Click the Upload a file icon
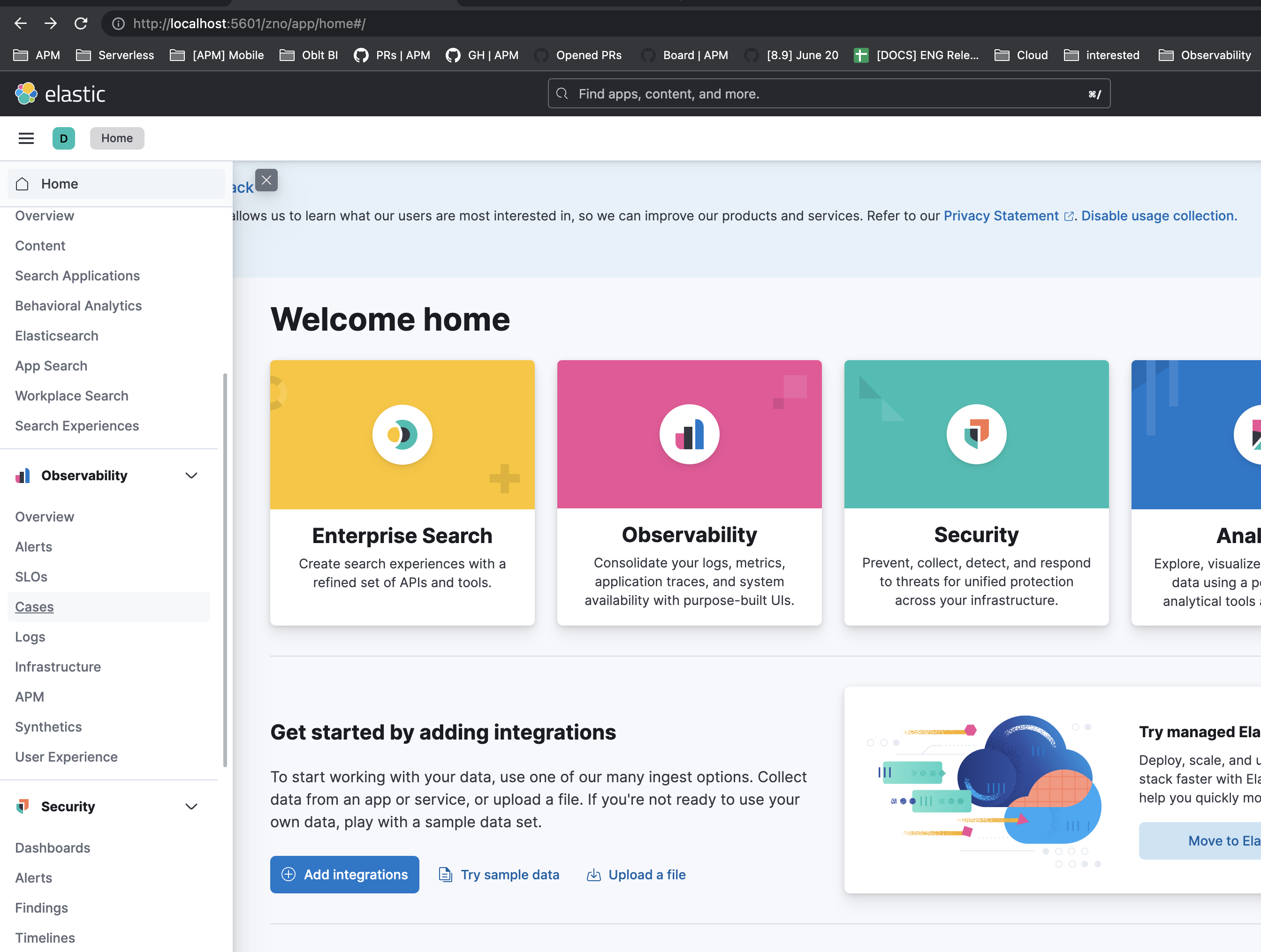 (593, 875)
